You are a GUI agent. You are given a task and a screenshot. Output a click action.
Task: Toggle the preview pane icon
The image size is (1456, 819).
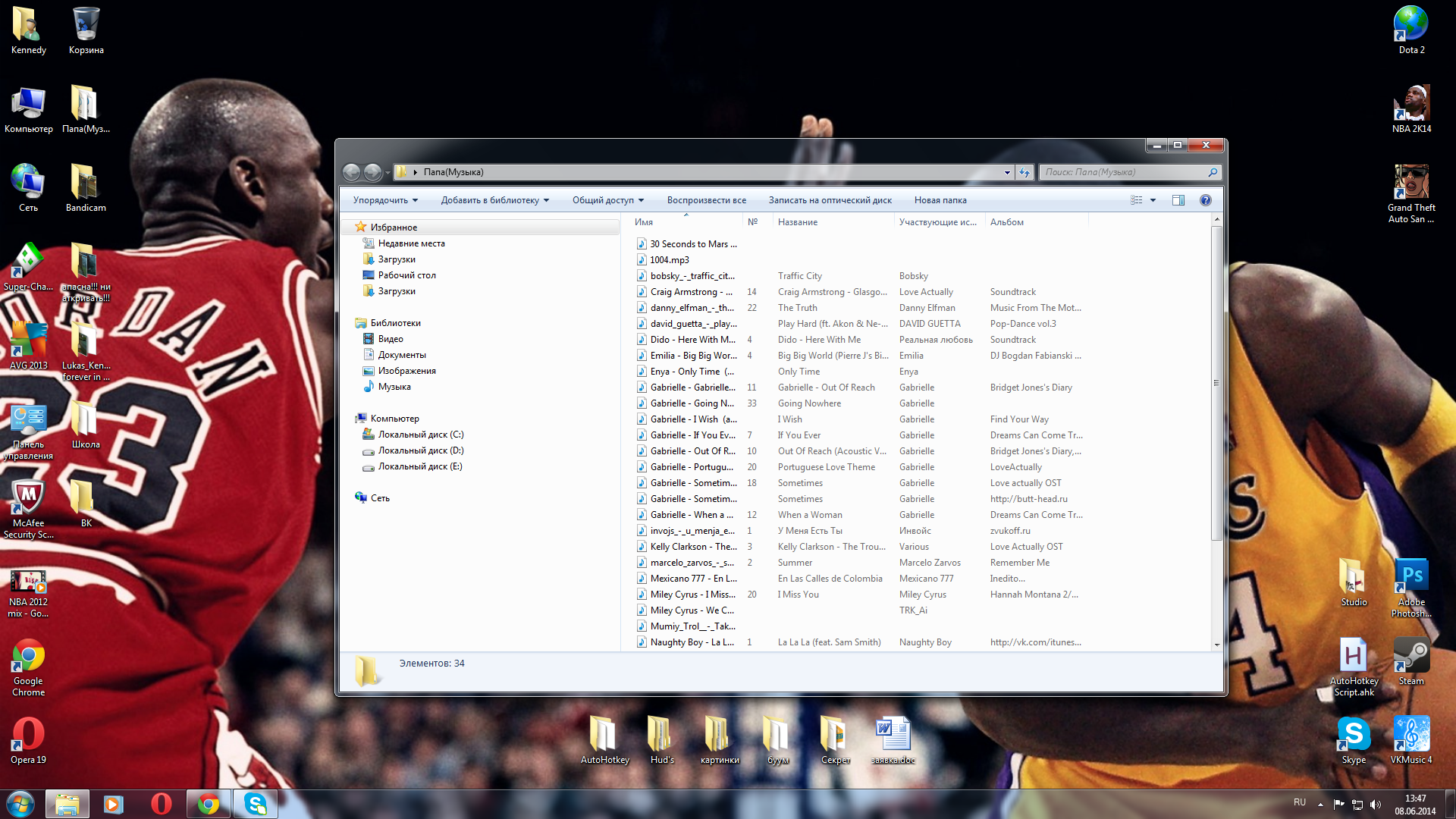[x=1178, y=200]
